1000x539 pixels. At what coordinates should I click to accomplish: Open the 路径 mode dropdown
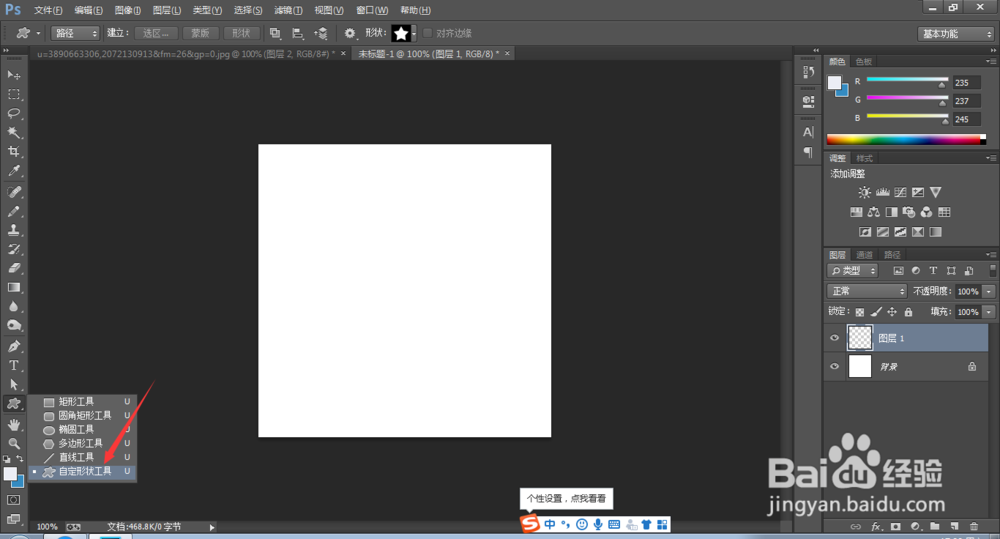pos(75,33)
